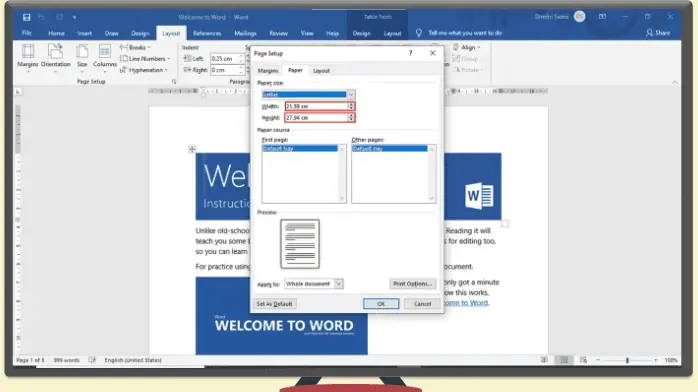Image resolution: width=698 pixels, height=392 pixels.
Task: Click the Page Setup group launcher icon
Action: coord(174,81)
